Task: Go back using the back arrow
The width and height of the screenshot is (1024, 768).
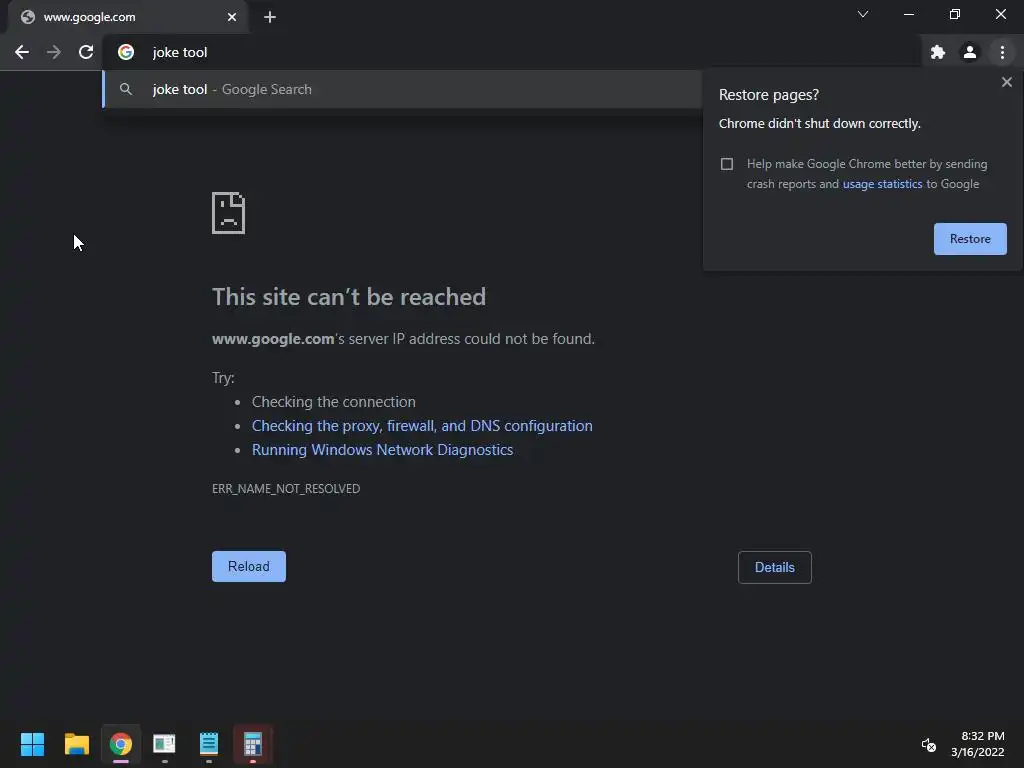Action: pyautogui.click(x=22, y=52)
